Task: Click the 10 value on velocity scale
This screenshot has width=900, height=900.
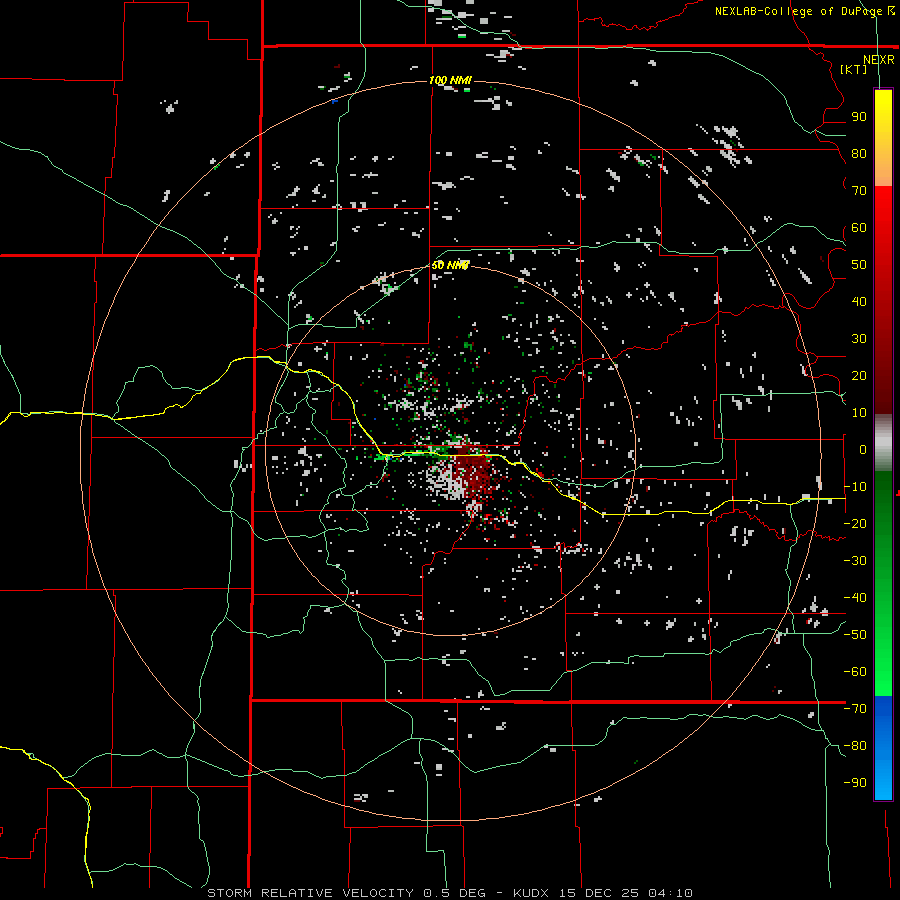Action: [859, 413]
